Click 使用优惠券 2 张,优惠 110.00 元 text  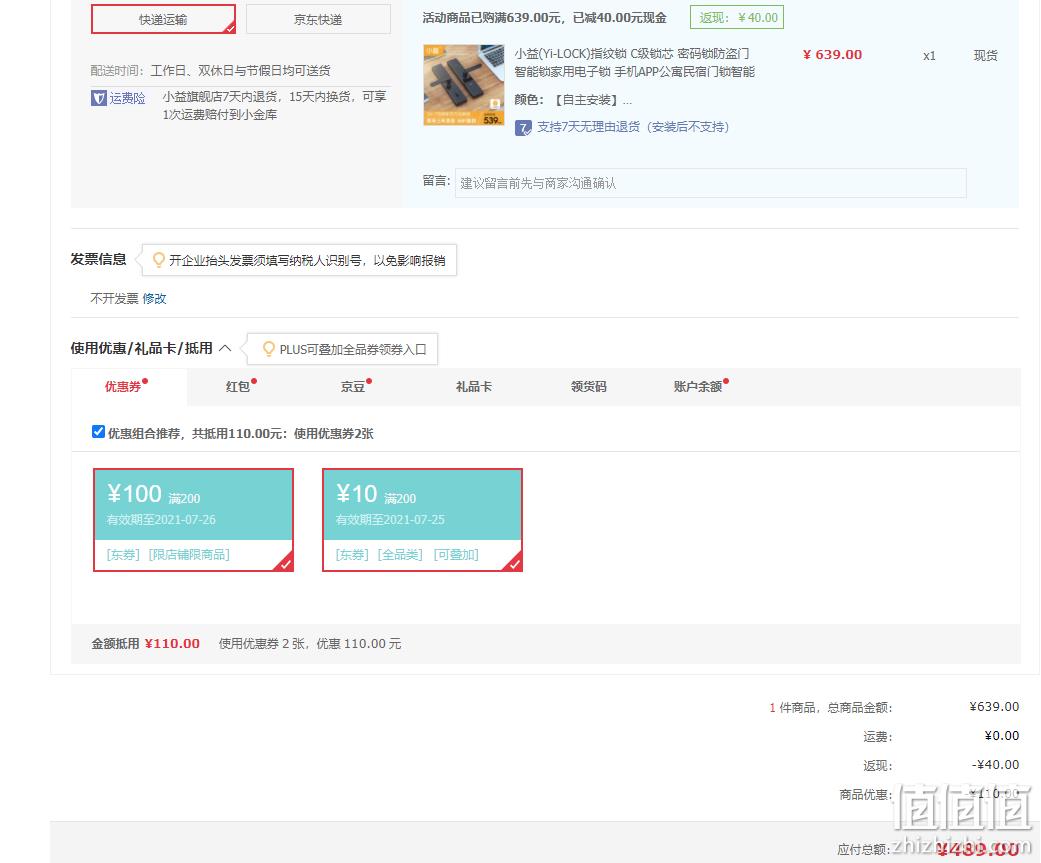pyautogui.click(x=310, y=643)
